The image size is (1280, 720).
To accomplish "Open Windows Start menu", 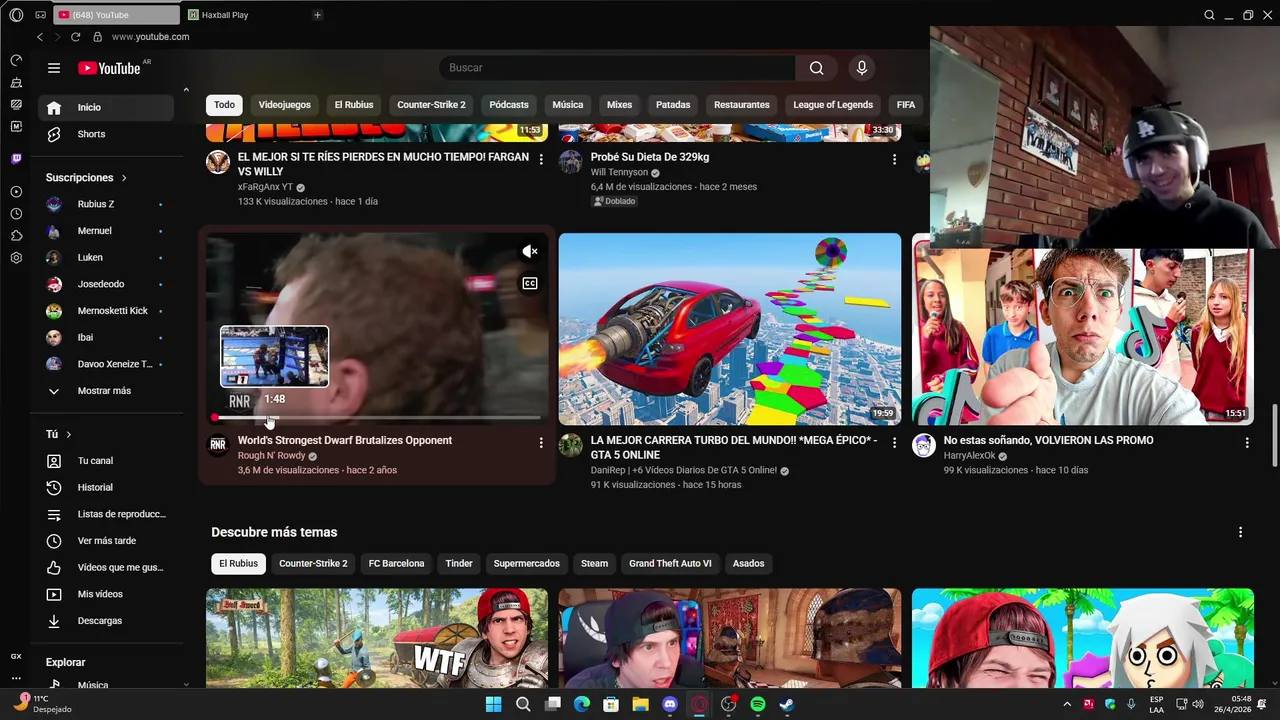I will tap(493, 704).
